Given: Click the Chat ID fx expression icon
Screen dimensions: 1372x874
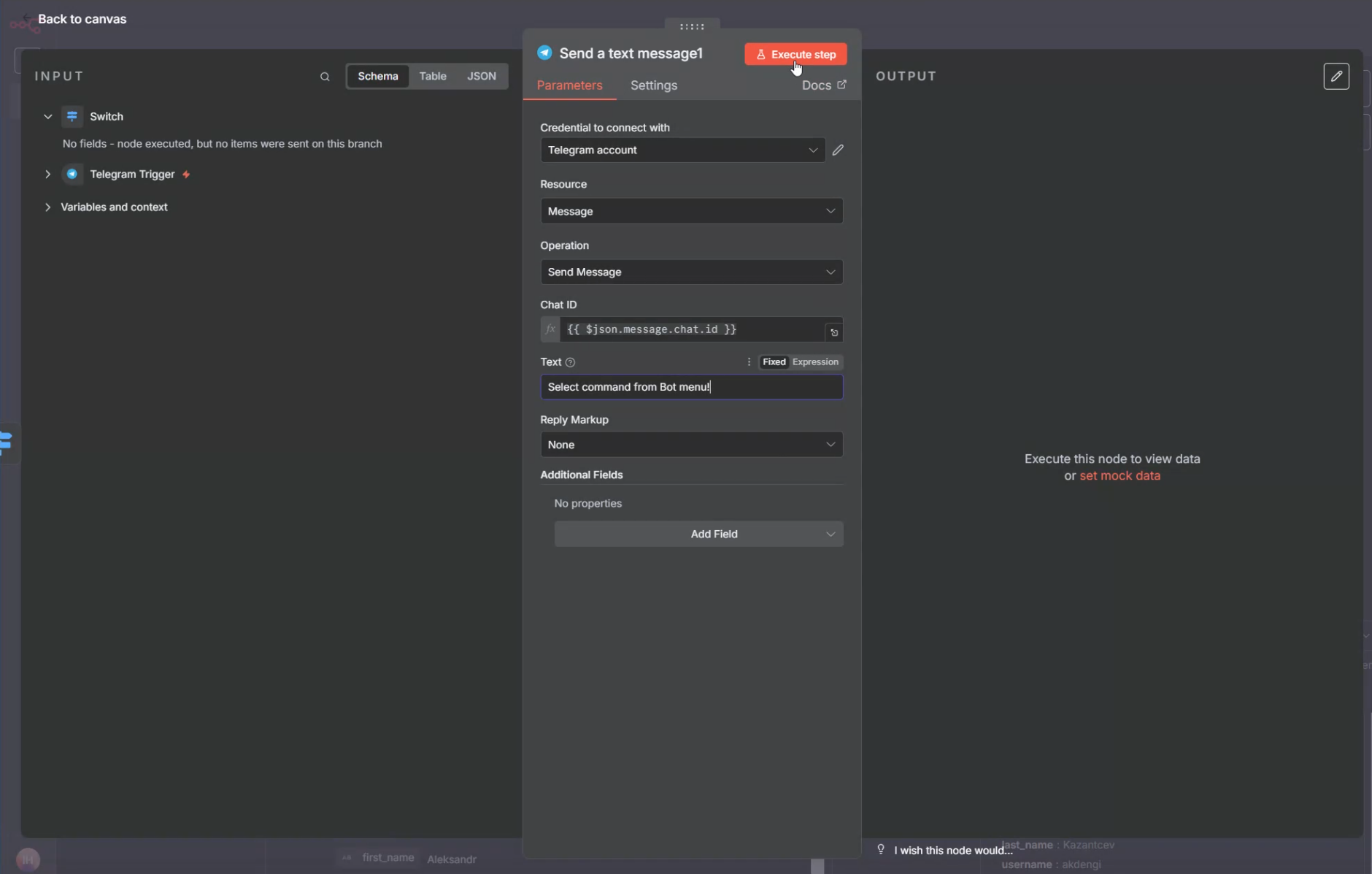Looking at the screenshot, I should coord(550,329).
